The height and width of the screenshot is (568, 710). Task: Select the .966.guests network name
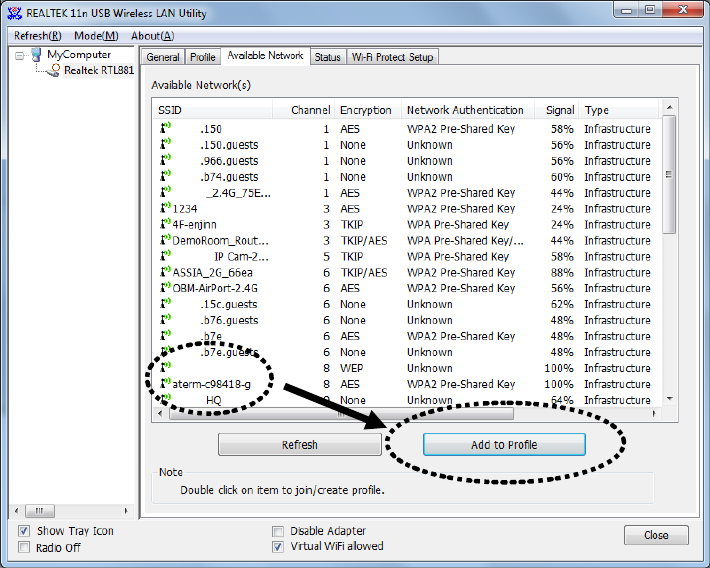pos(229,161)
